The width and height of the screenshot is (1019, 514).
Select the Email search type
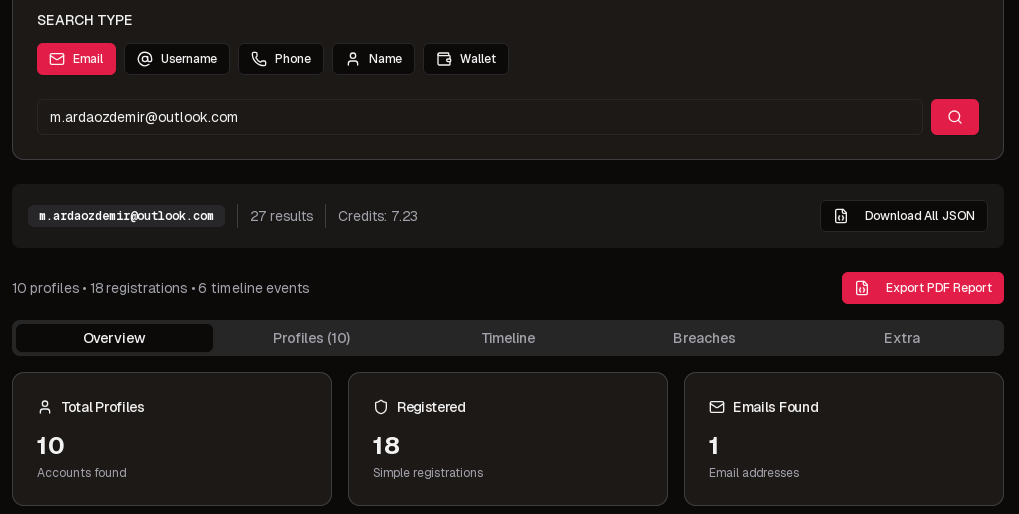76,59
